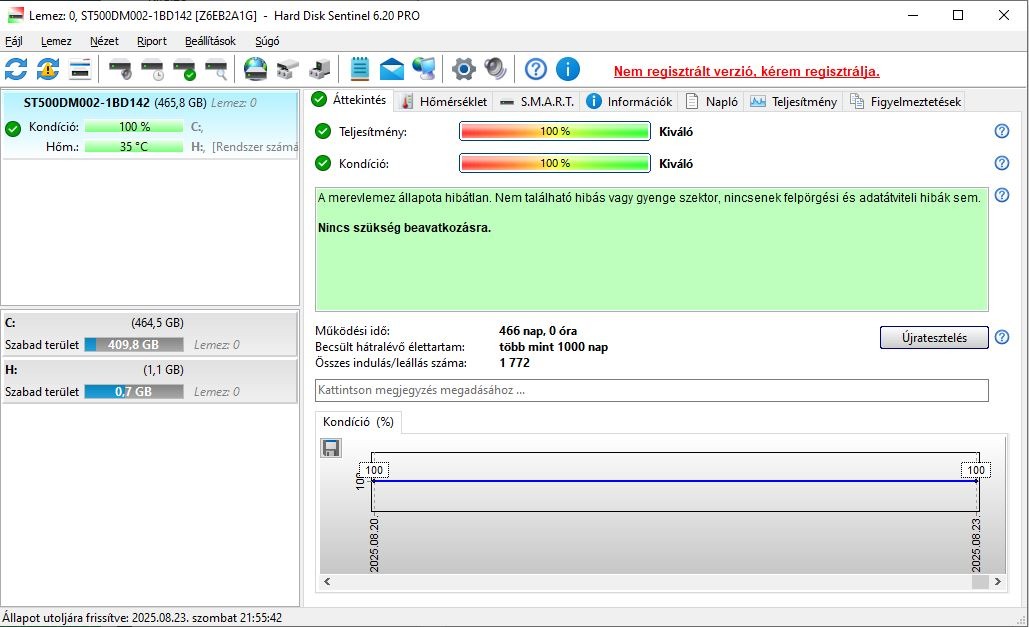
Task: Click the disk icon with green checkmark
Action: 184,69
